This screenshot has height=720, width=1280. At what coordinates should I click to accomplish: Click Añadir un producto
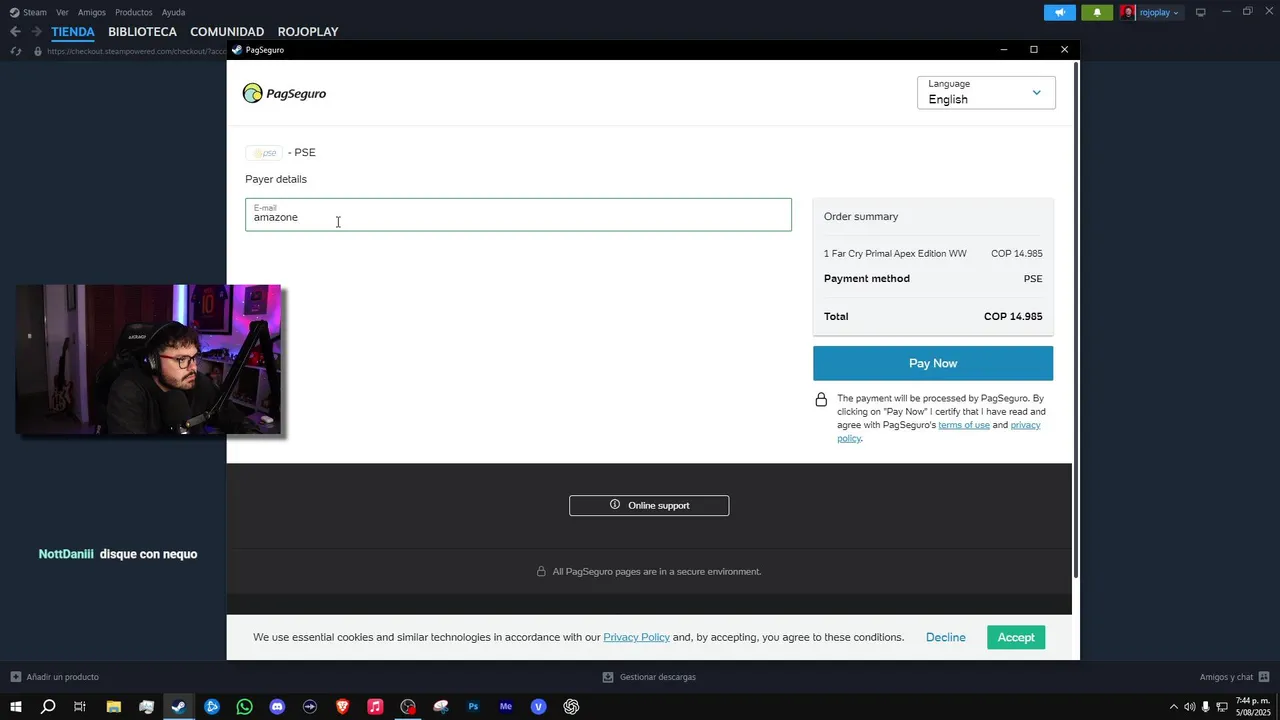coord(55,677)
